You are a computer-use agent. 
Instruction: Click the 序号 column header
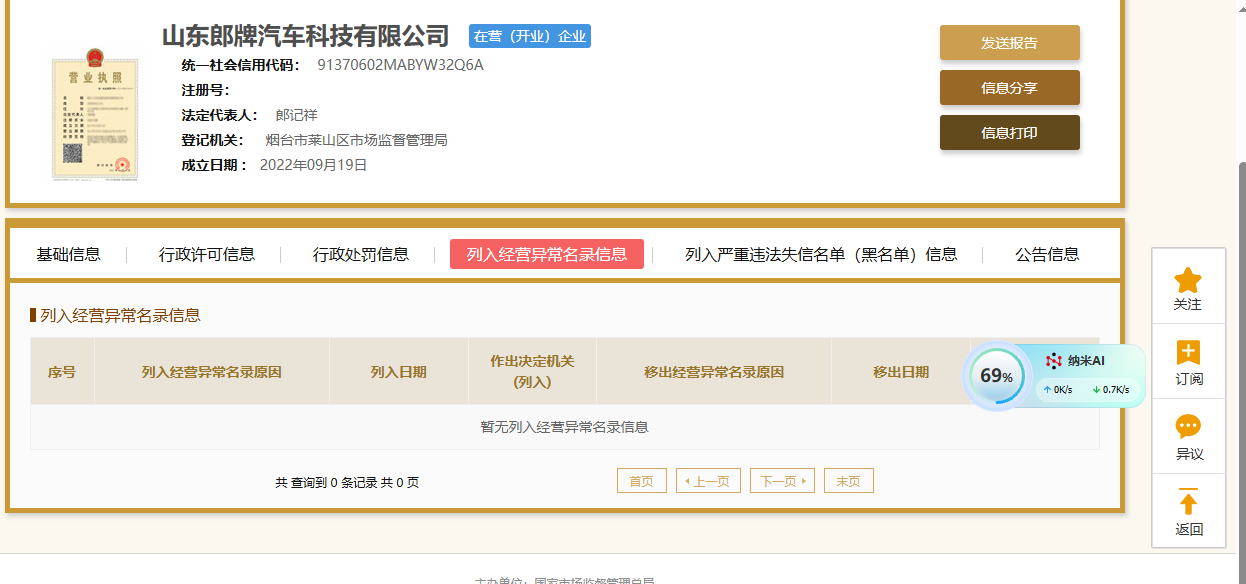[x=62, y=372]
